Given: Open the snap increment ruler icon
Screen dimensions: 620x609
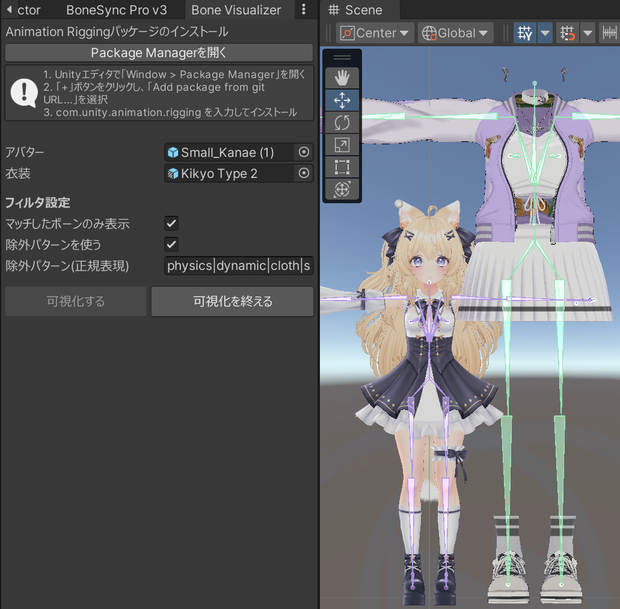Looking at the screenshot, I should click(609, 33).
